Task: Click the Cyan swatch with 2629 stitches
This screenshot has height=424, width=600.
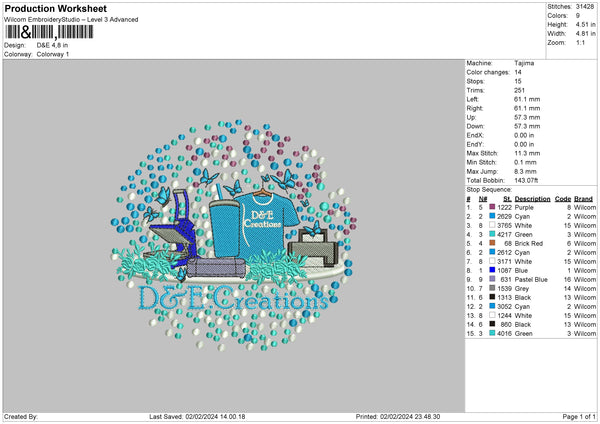Action: pyautogui.click(x=492, y=216)
